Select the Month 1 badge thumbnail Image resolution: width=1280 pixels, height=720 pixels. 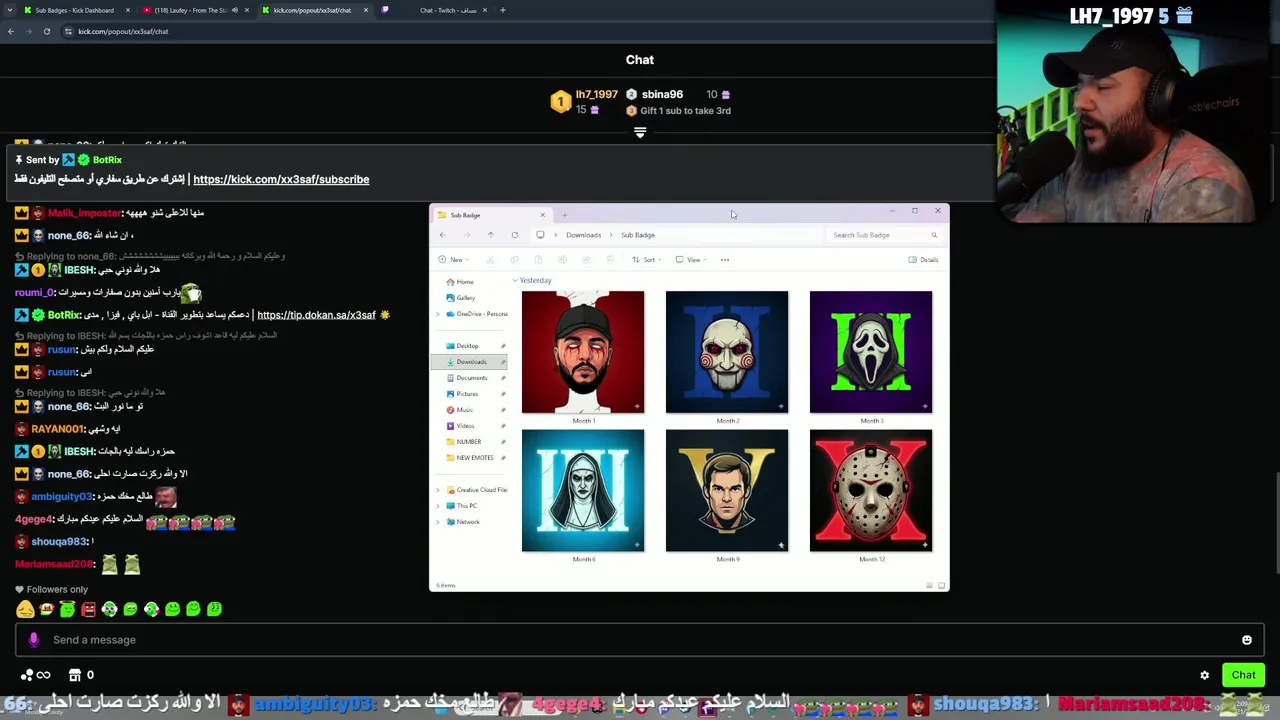pyautogui.click(x=583, y=352)
